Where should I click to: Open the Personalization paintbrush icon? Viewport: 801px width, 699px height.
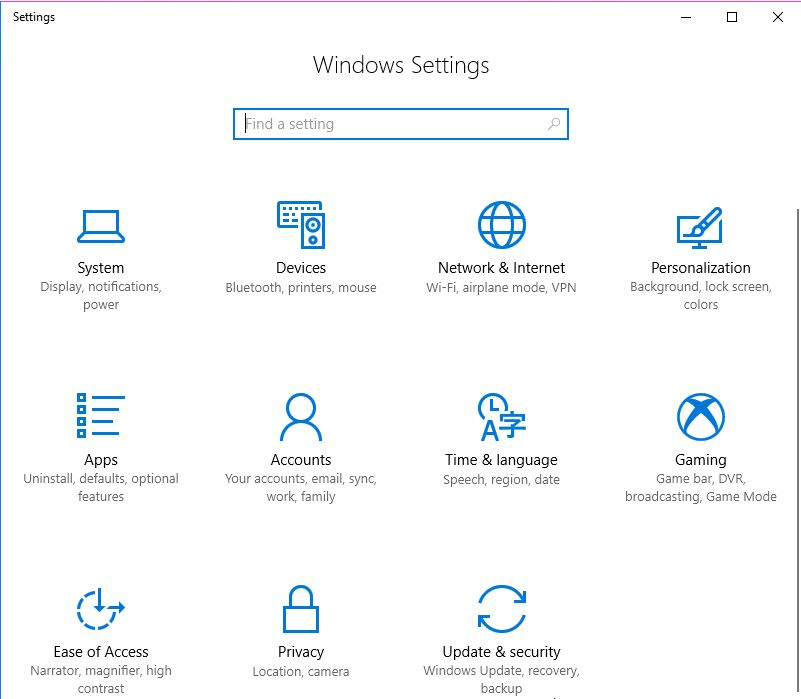click(700, 228)
